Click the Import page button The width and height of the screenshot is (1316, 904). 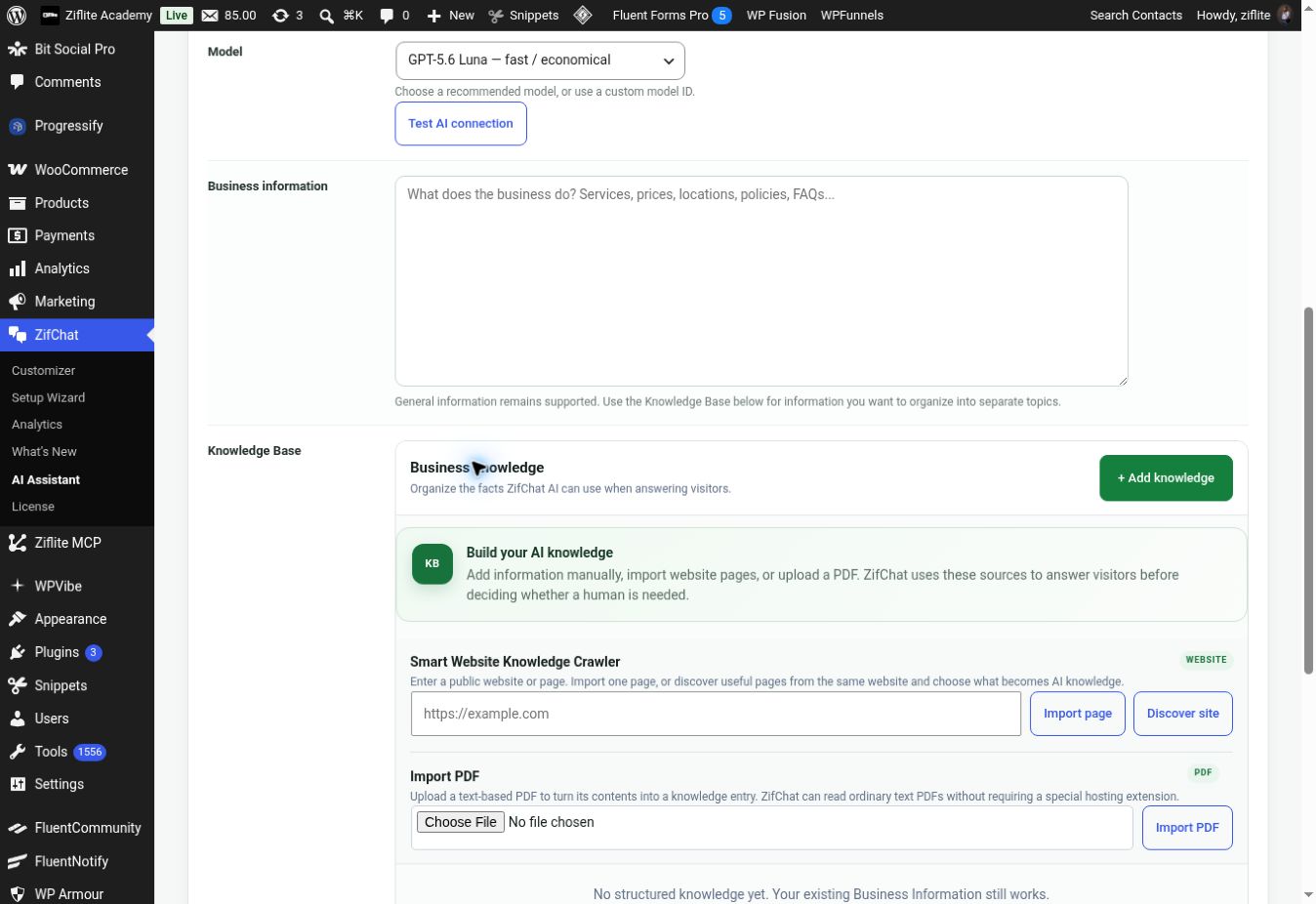[x=1078, y=714]
